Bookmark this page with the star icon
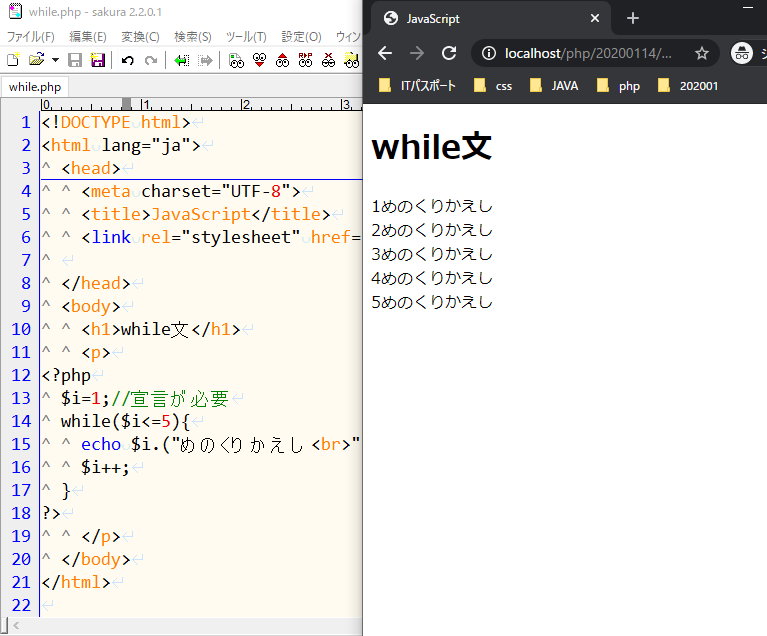 [x=702, y=53]
